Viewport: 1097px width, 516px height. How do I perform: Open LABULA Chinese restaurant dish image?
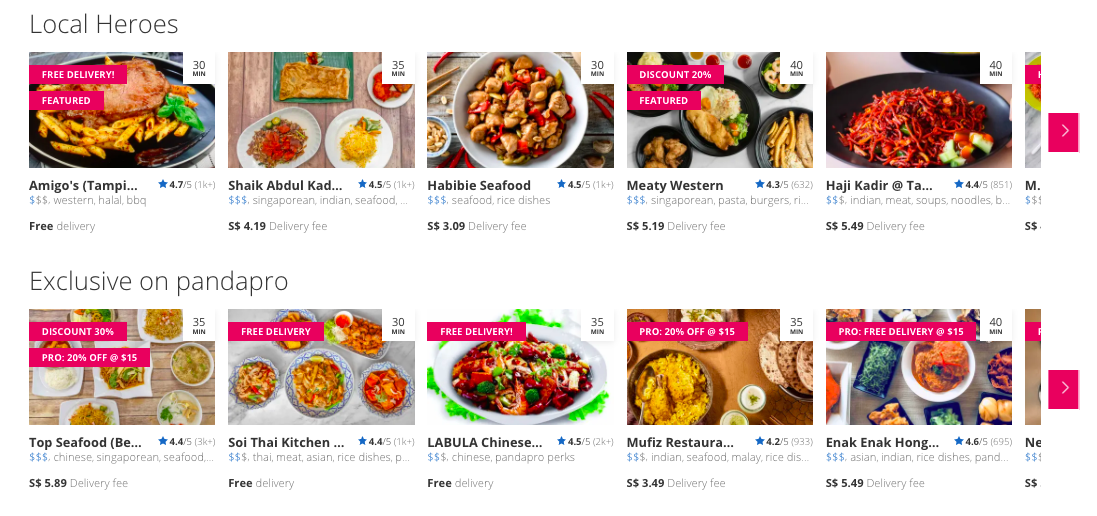520,367
